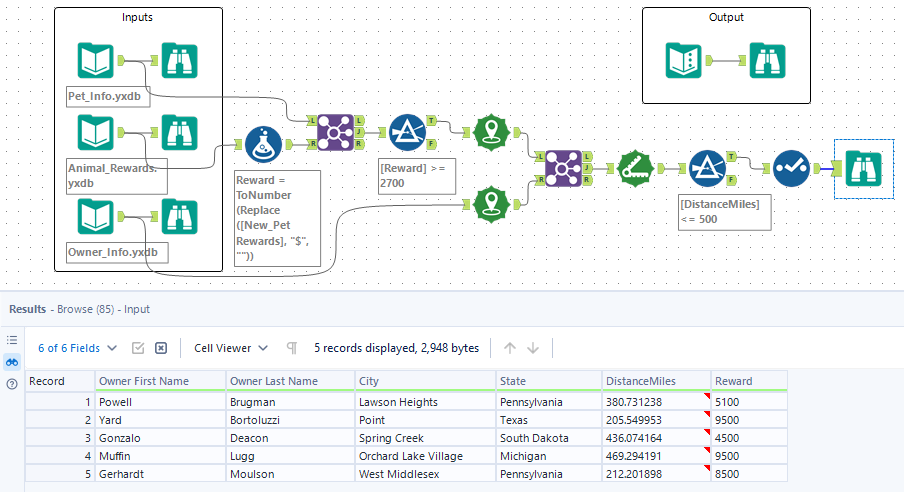
Task: Select the Pet_Info.yxdb Input Data tool
Action: point(96,60)
